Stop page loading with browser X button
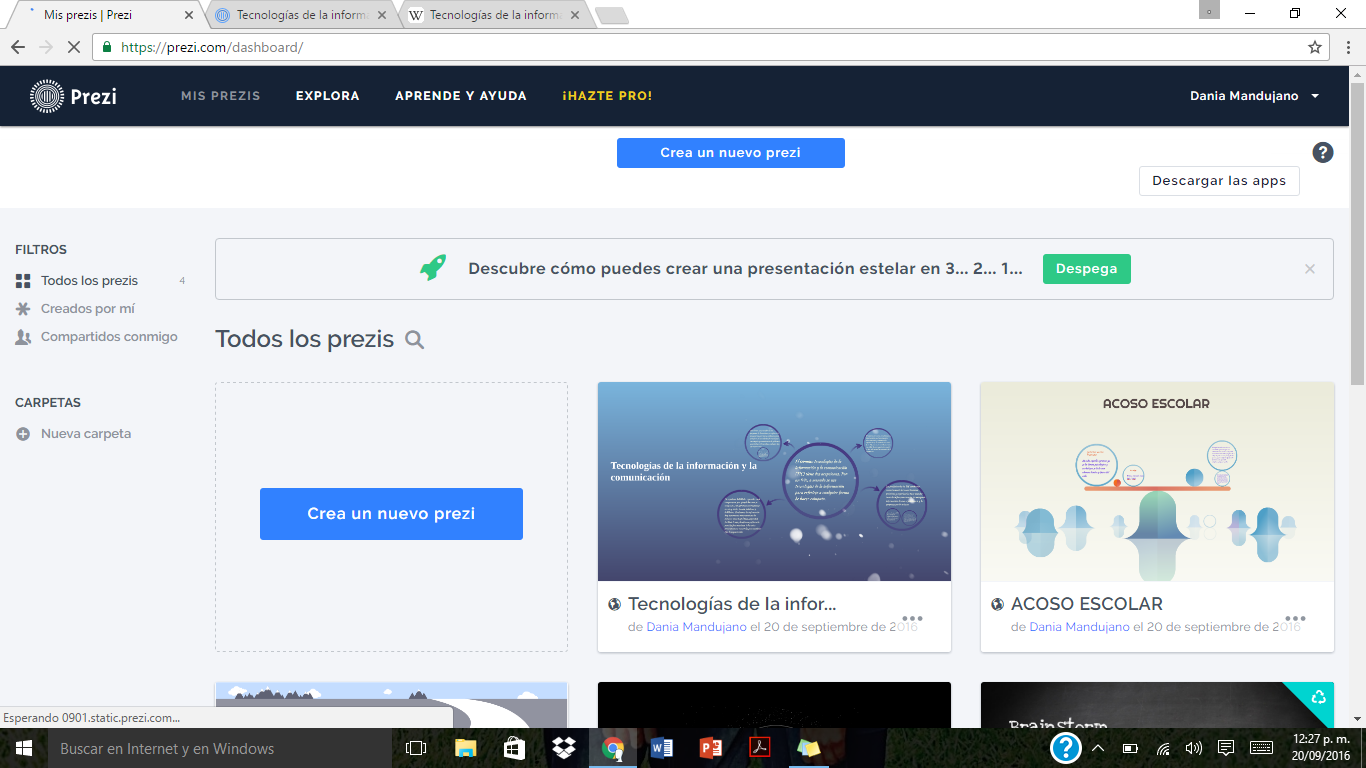Screen dimensions: 1366x768 tap(76, 47)
